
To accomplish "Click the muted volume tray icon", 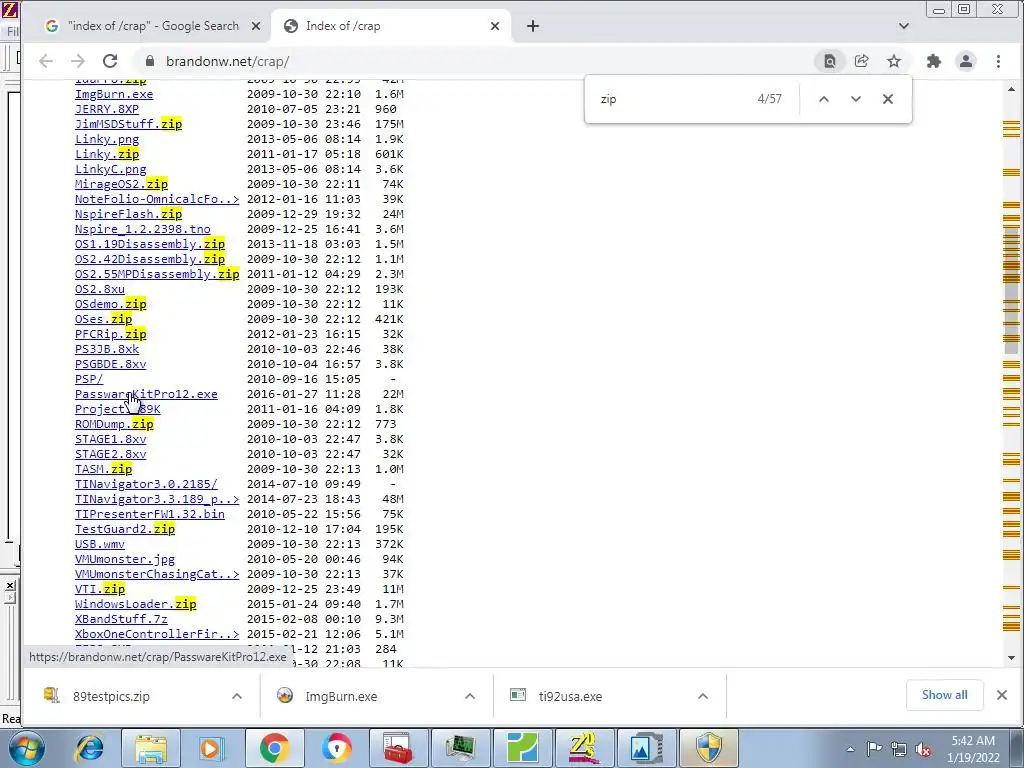I will [x=923, y=749].
